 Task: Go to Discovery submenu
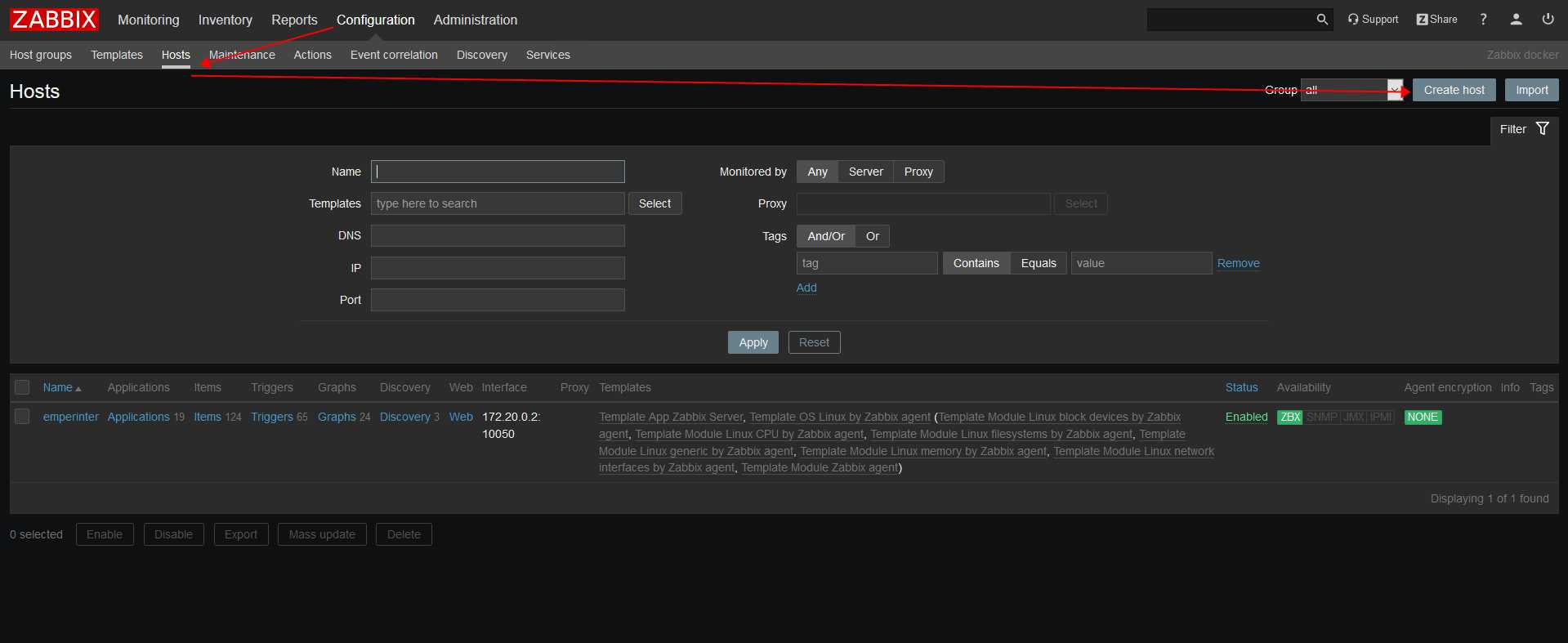coord(482,55)
